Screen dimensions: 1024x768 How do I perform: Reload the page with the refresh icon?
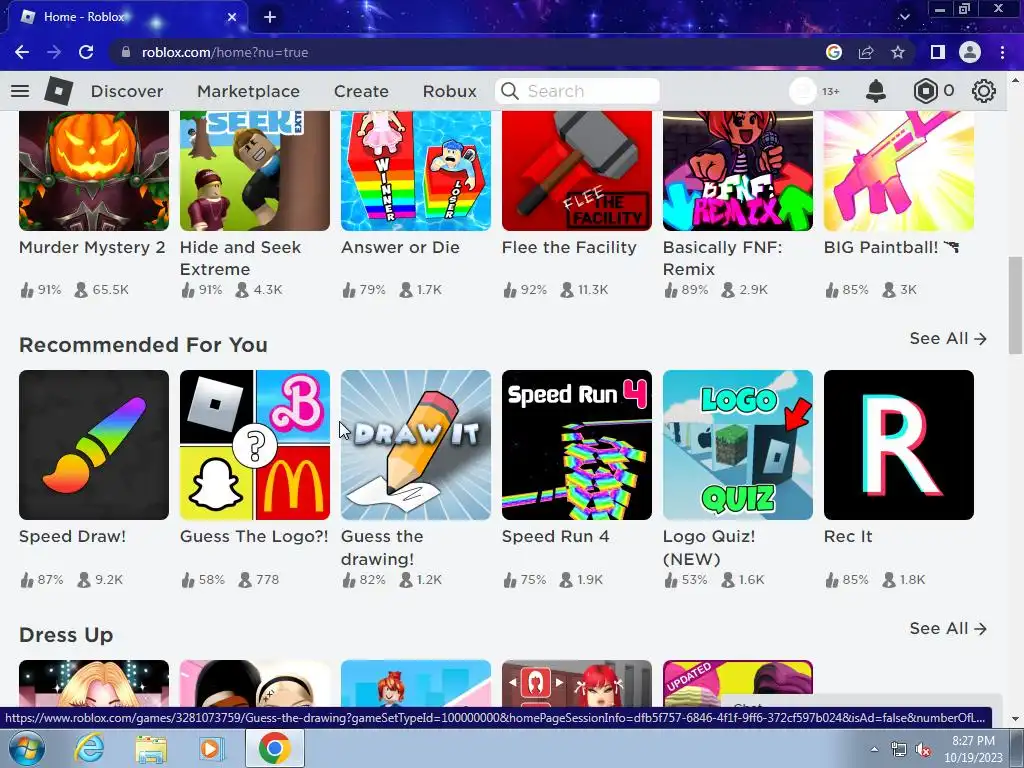pos(86,52)
